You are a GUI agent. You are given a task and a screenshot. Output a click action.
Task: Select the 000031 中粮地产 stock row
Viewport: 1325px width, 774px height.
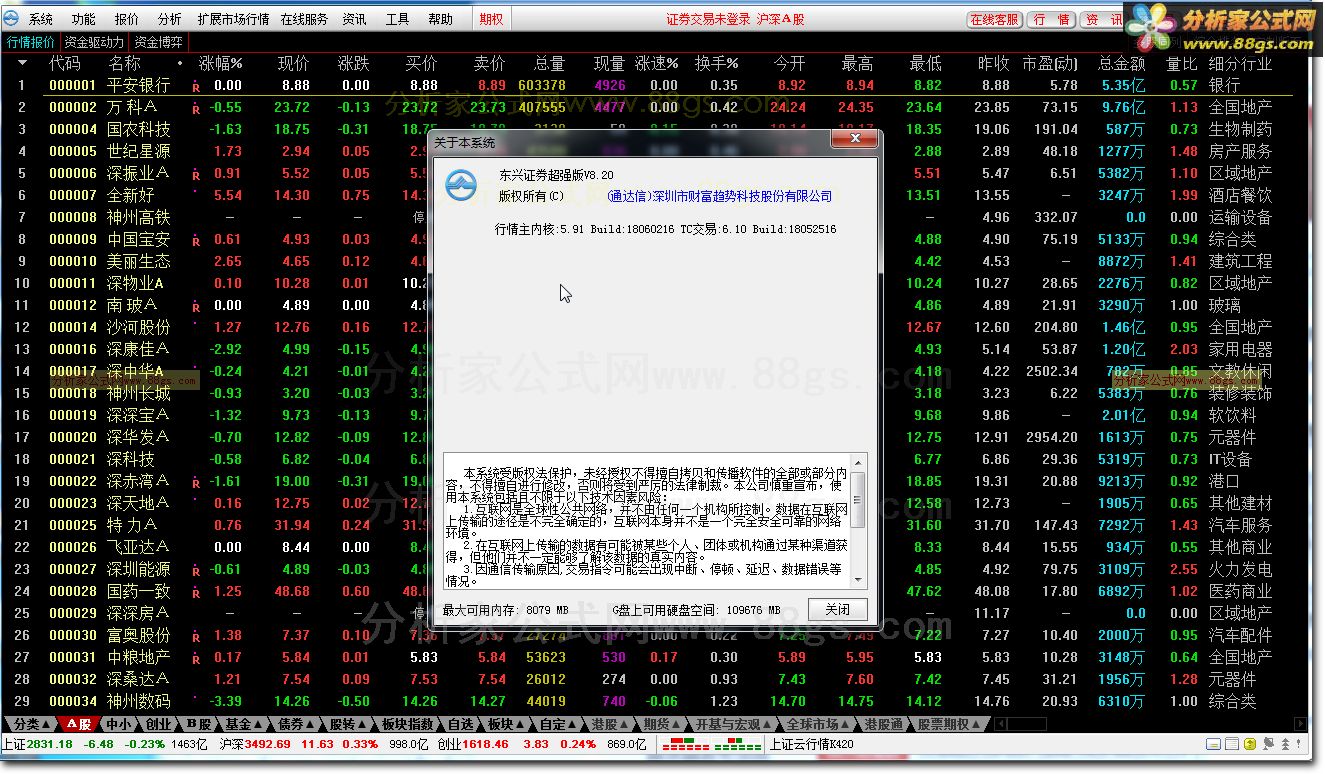coord(655,658)
